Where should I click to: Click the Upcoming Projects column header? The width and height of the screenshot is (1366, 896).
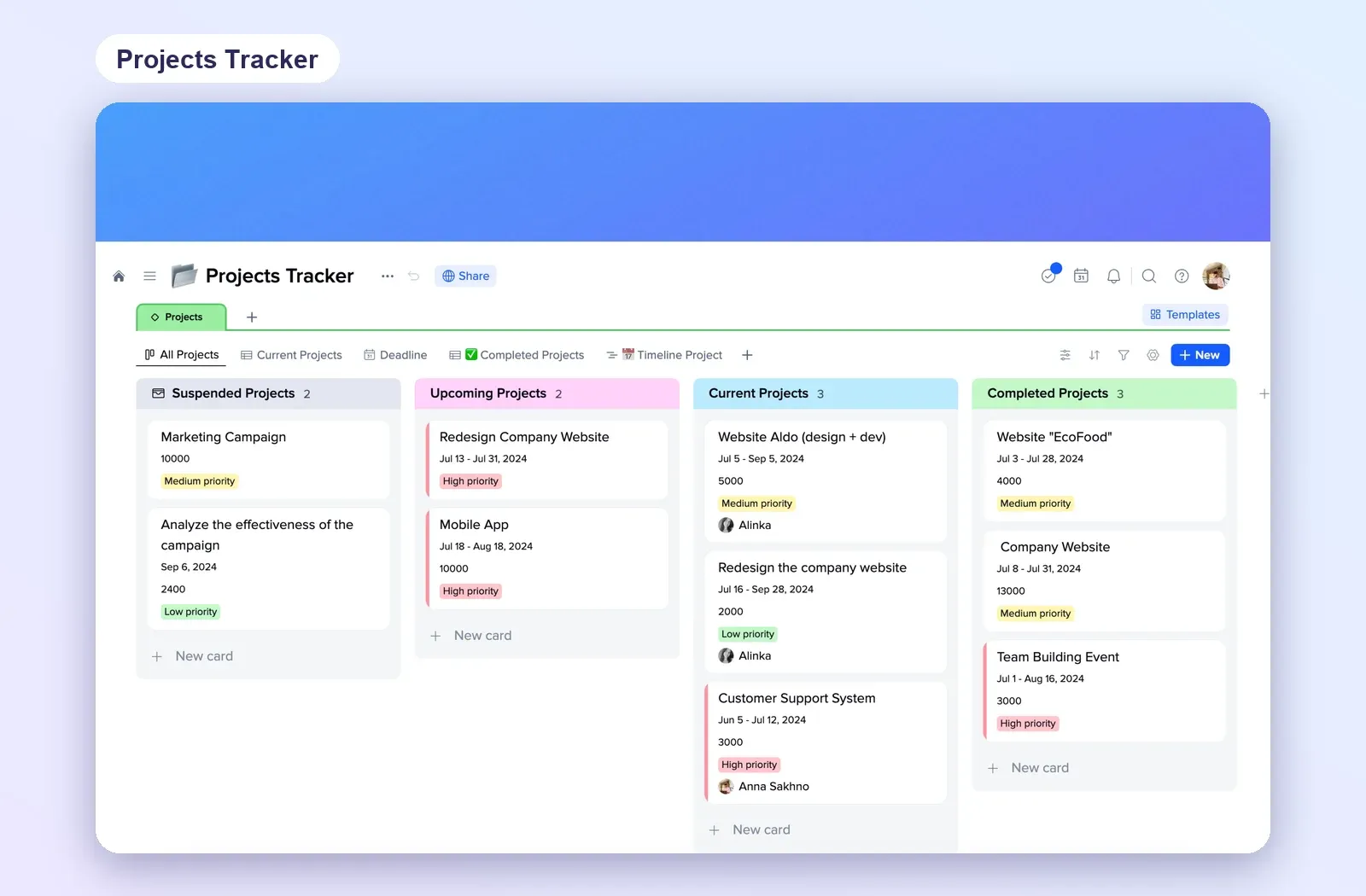point(547,393)
